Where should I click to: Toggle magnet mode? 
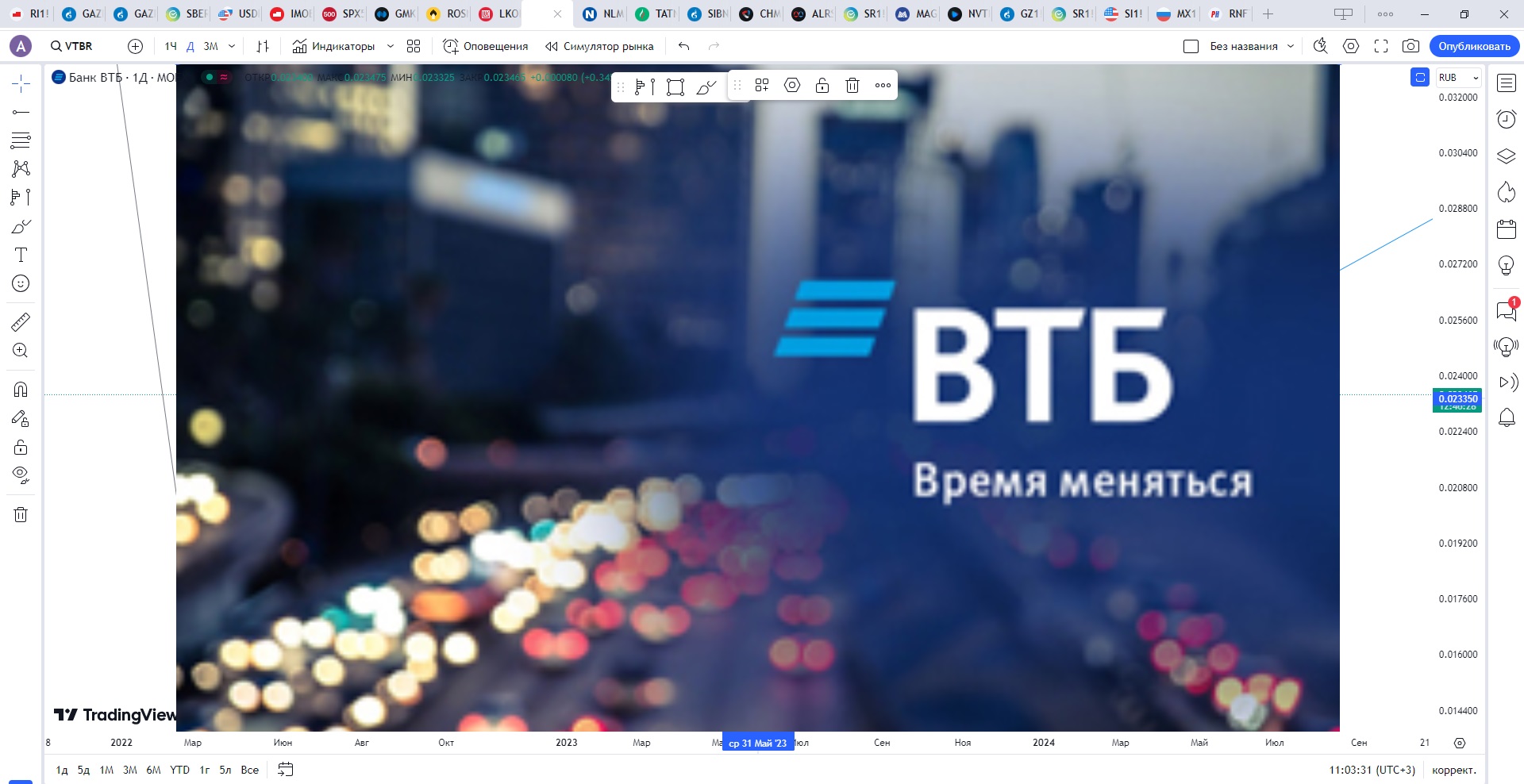coord(21,389)
